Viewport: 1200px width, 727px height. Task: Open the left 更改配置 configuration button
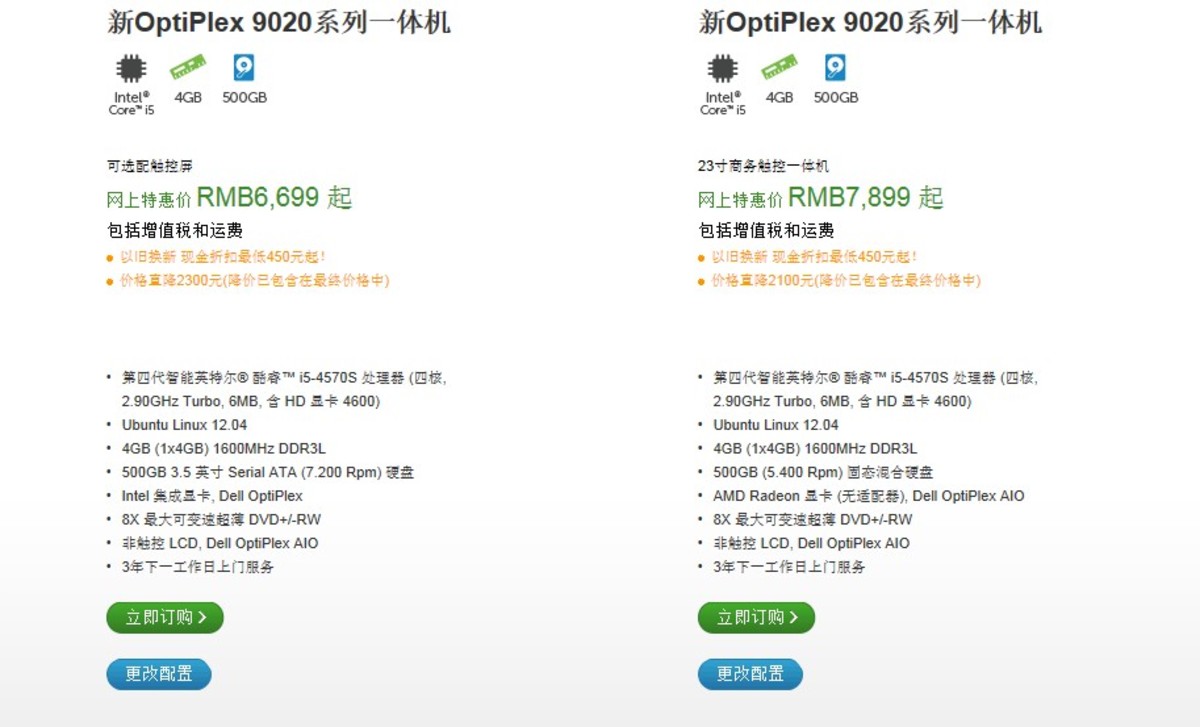tap(158, 674)
